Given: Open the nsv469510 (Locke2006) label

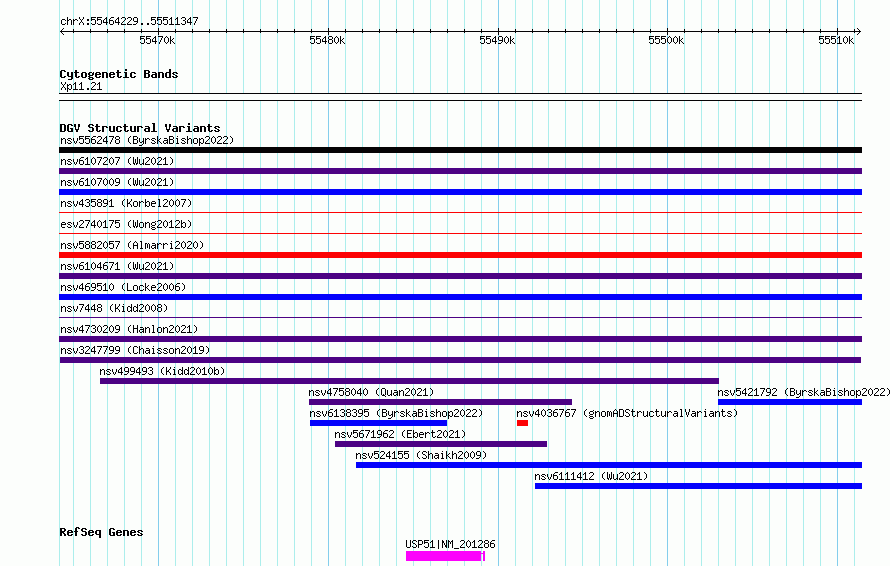Looking at the screenshot, I should click(123, 287).
